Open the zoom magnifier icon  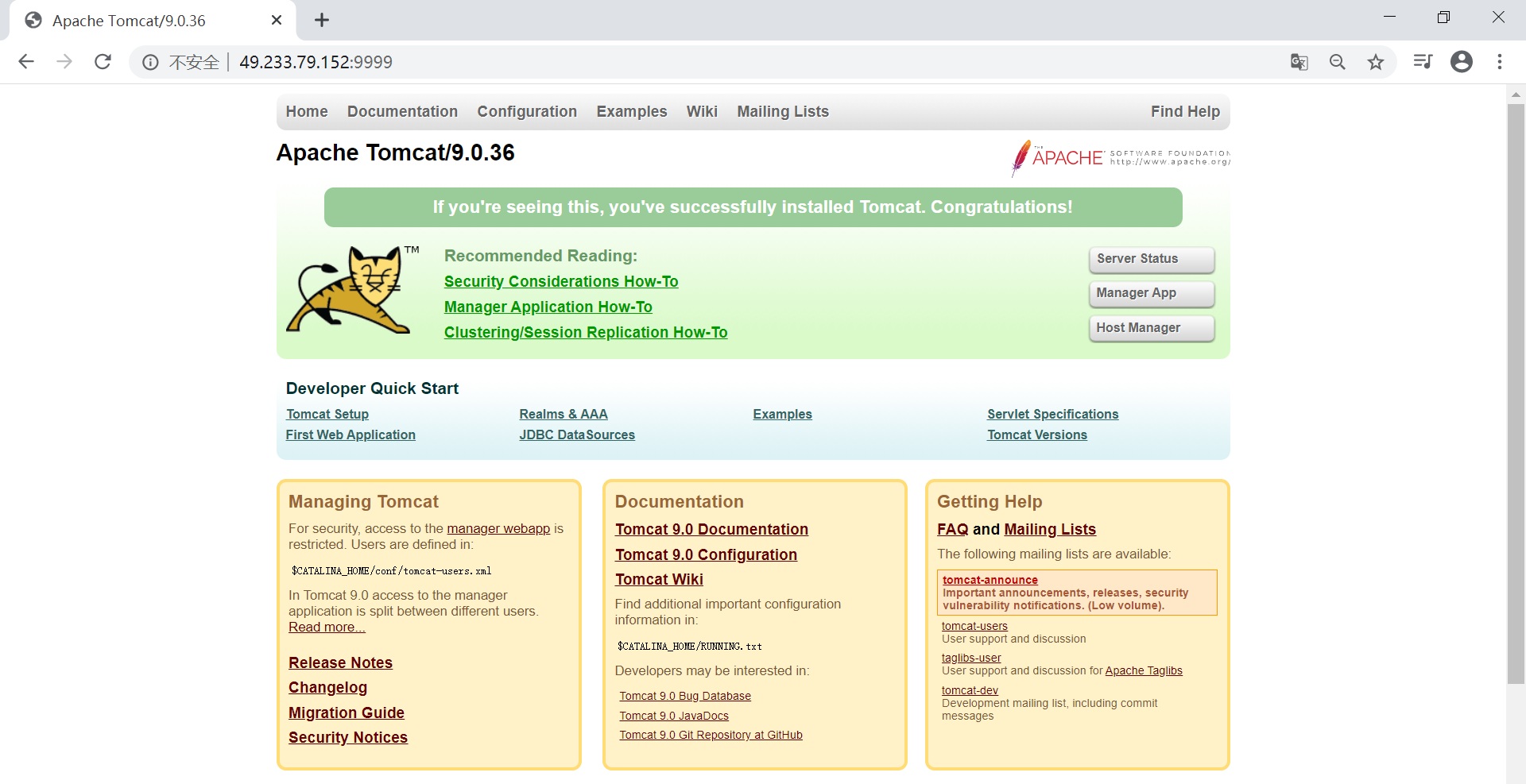pos(1338,62)
